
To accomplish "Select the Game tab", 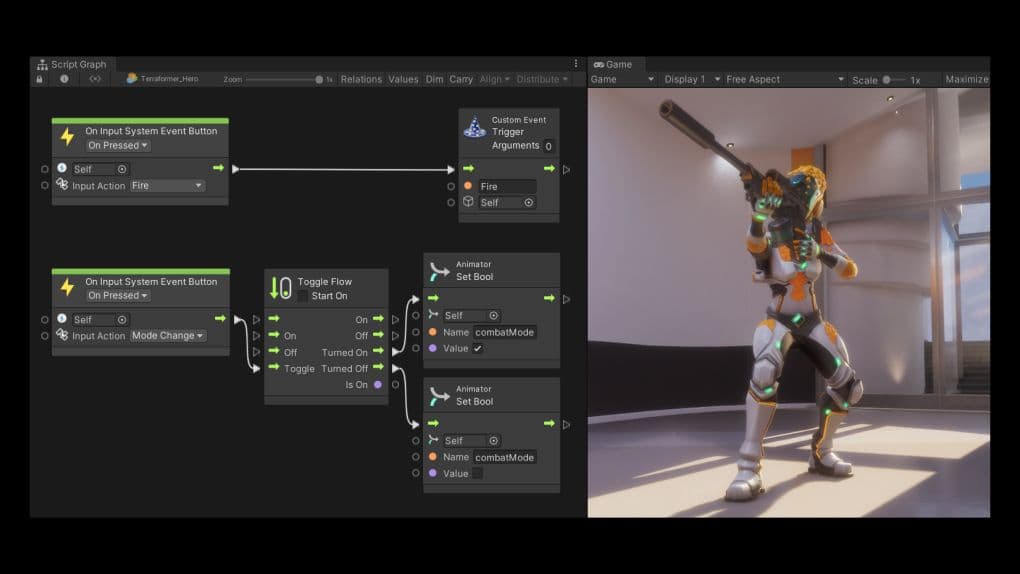I will coord(613,64).
